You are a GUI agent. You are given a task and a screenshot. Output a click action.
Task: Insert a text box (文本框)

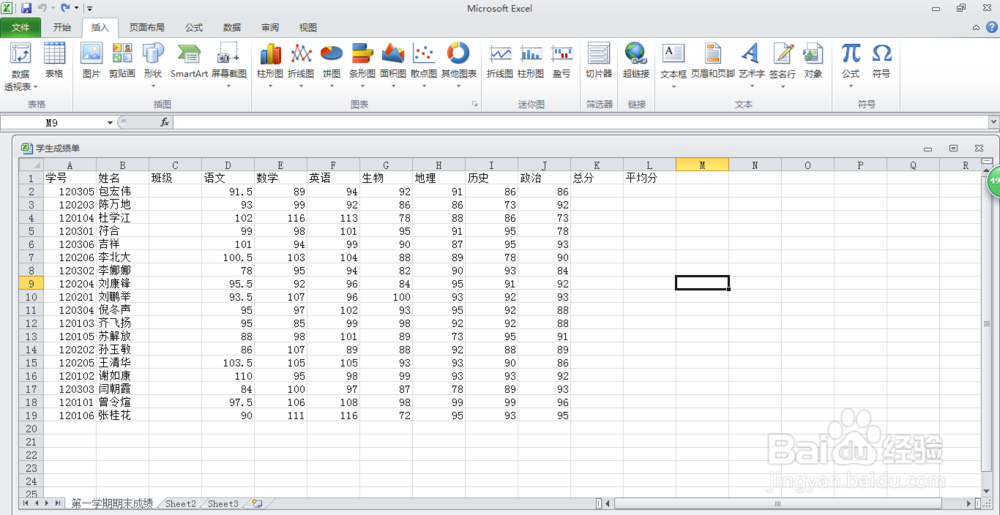click(x=673, y=65)
